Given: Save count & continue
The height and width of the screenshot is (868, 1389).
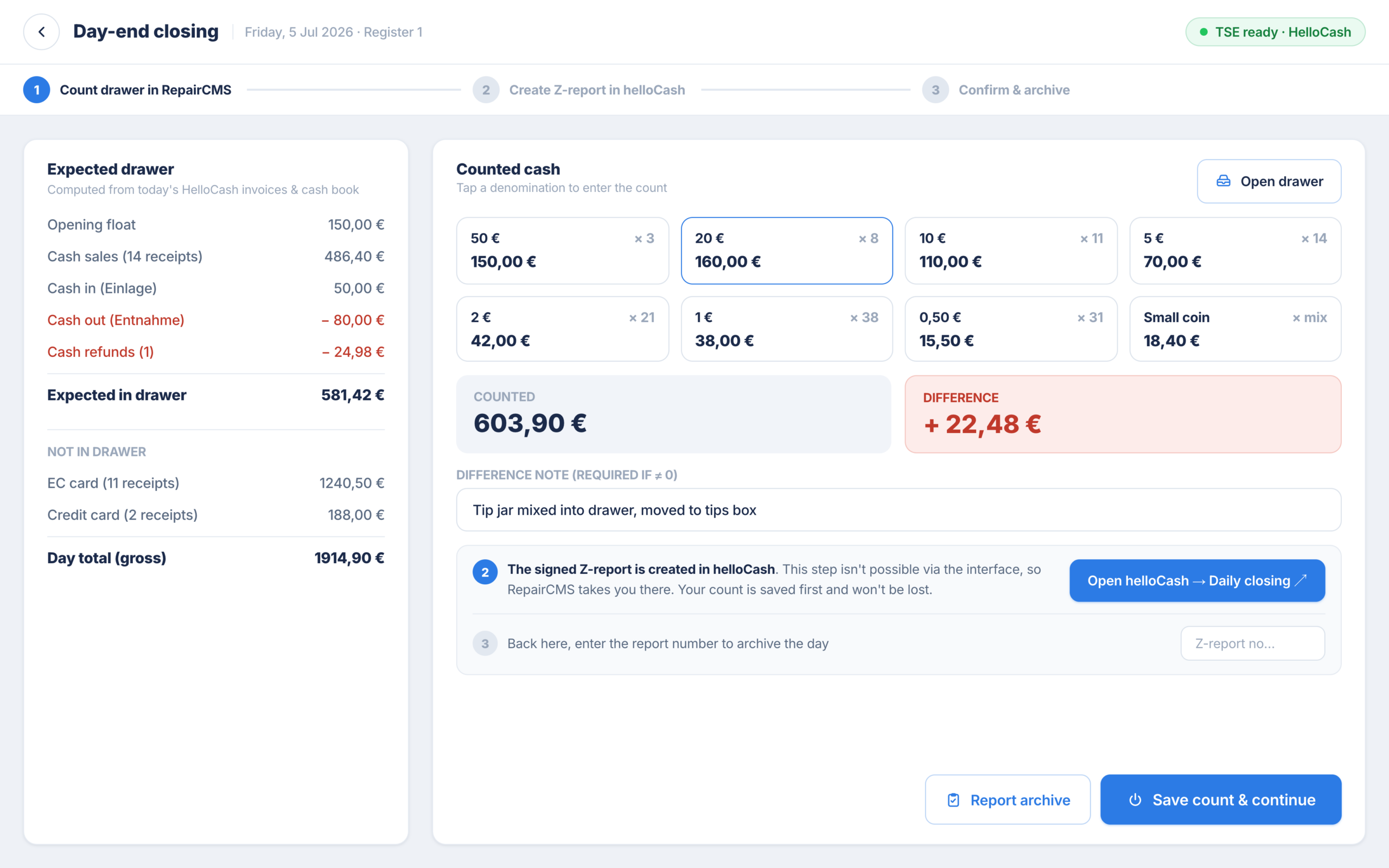Looking at the screenshot, I should [1220, 800].
